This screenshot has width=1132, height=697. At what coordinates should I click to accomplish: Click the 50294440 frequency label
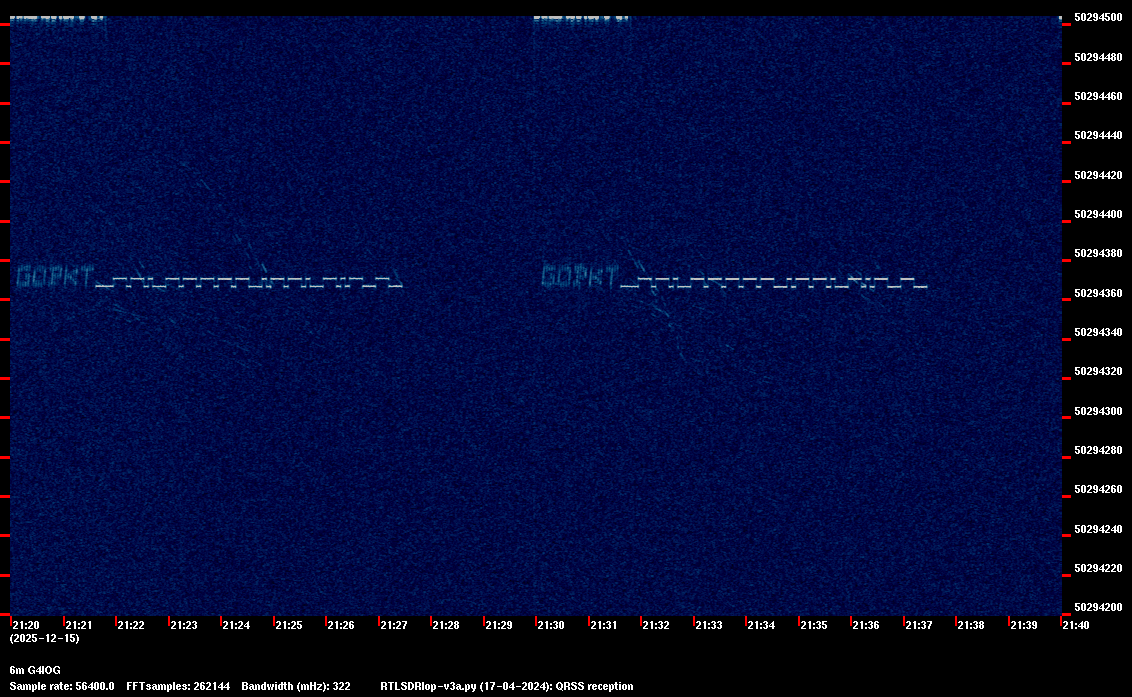(x=1098, y=135)
